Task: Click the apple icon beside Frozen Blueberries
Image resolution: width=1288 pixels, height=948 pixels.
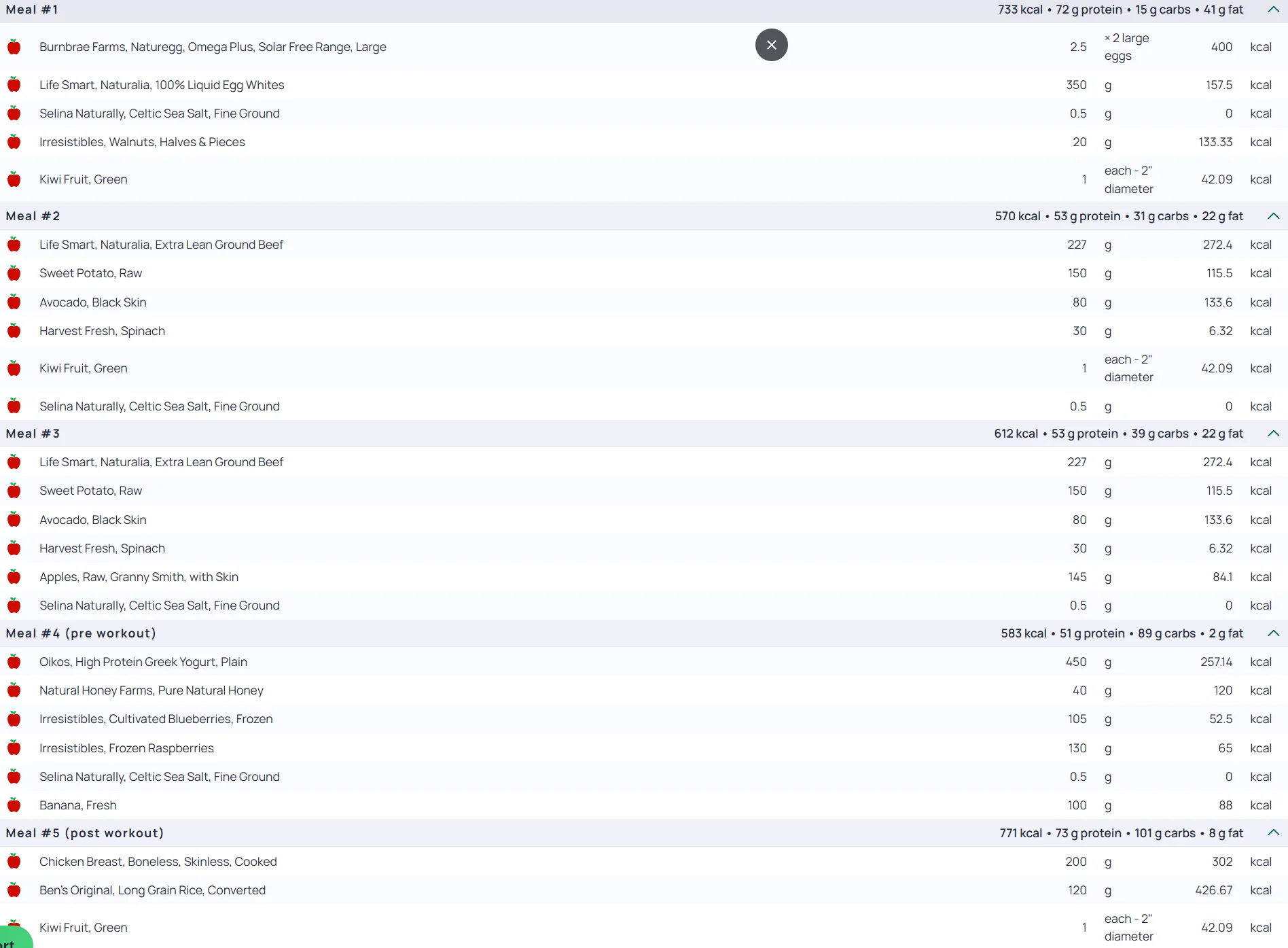Action: [x=14, y=719]
